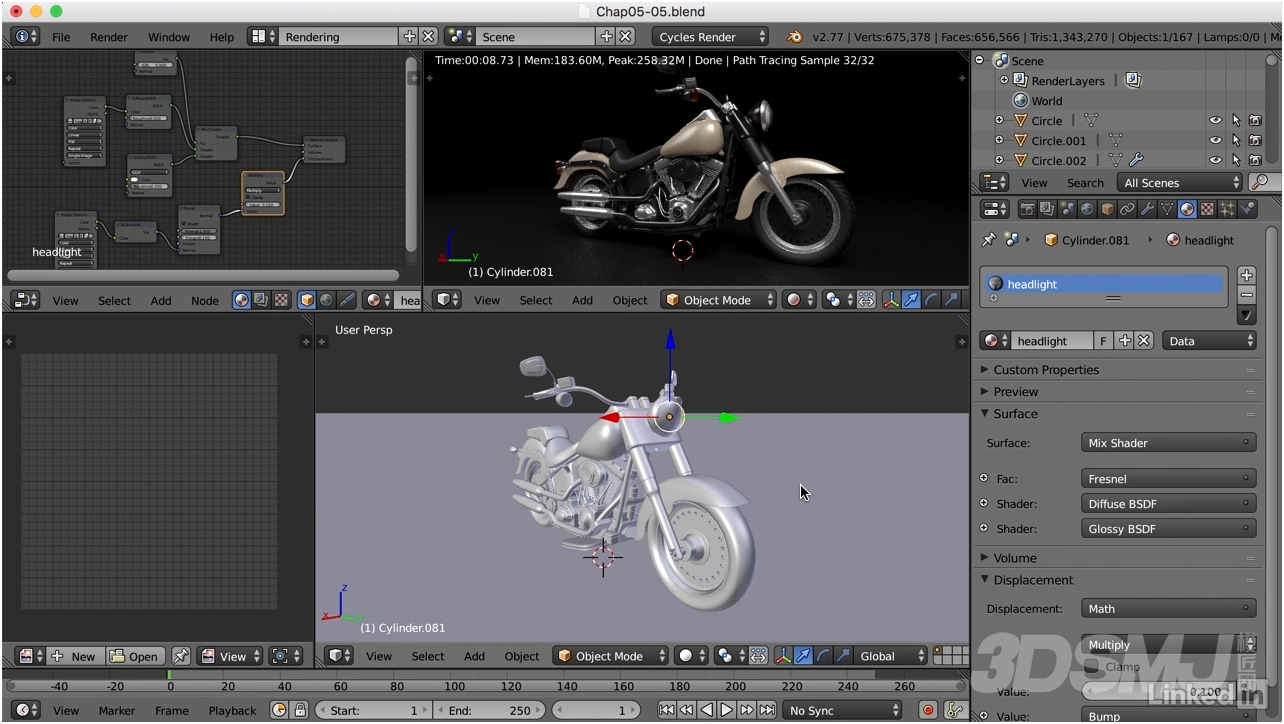Screen dimensions: 1284x724
Task: Open the Modifiers properties tab (wrench icon)
Action: 1147,209
